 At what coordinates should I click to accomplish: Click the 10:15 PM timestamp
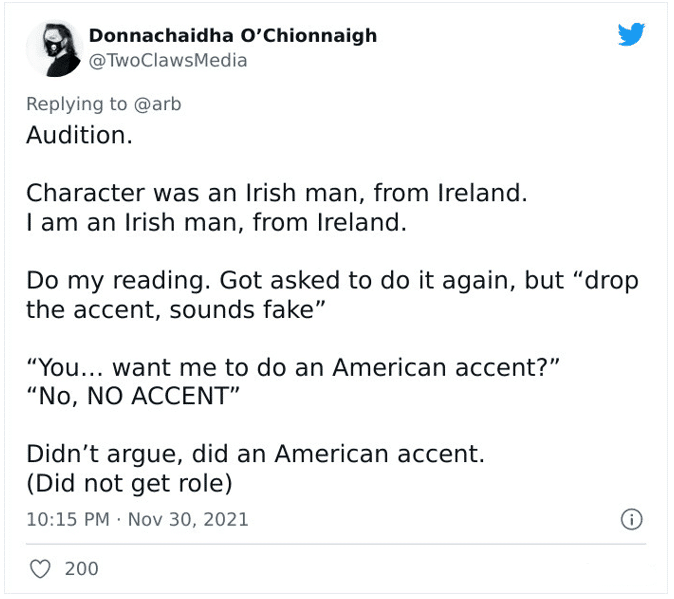[68, 520]
